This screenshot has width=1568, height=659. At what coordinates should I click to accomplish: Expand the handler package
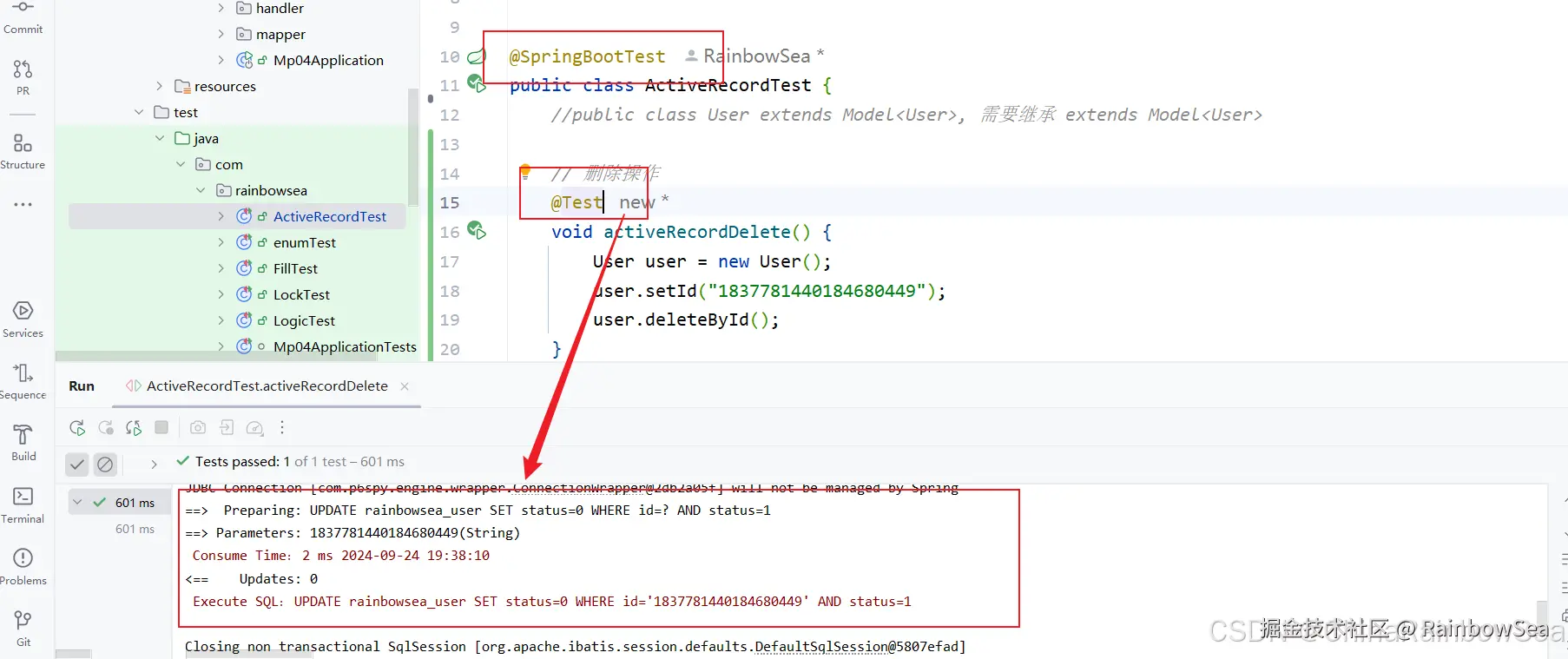(221, 8)
